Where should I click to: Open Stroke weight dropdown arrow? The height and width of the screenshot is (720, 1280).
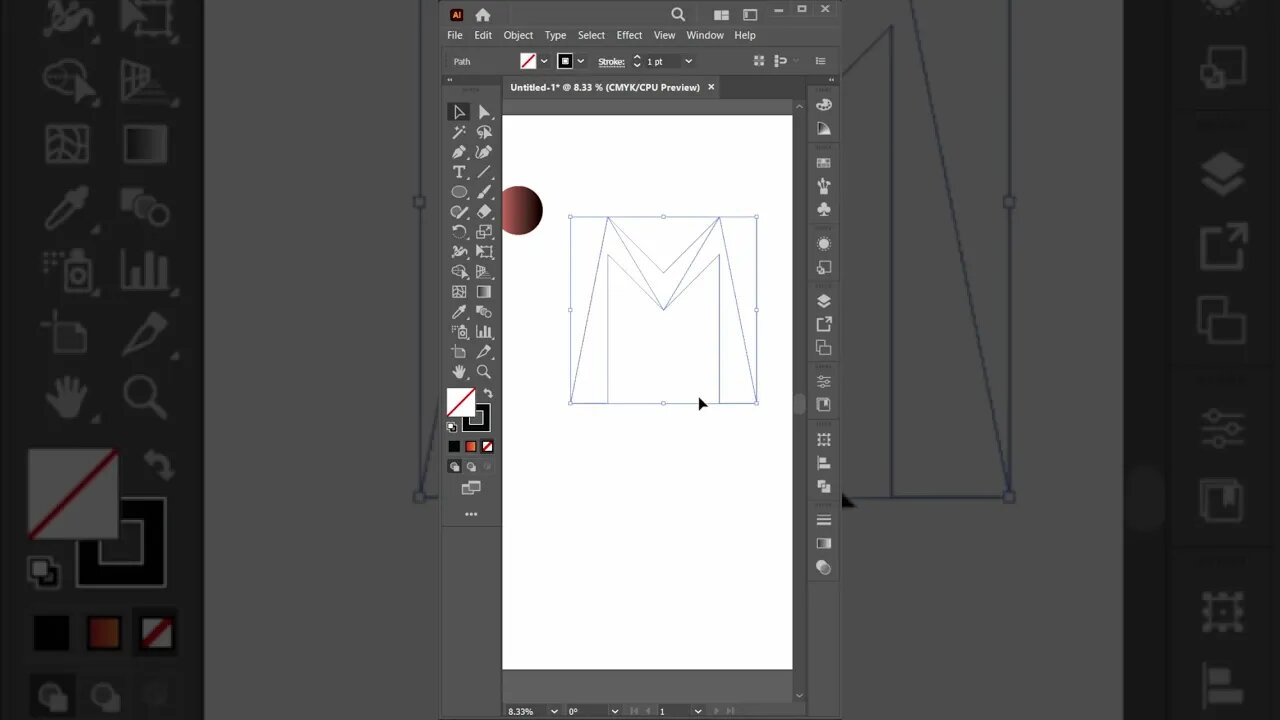coord(688,62)
